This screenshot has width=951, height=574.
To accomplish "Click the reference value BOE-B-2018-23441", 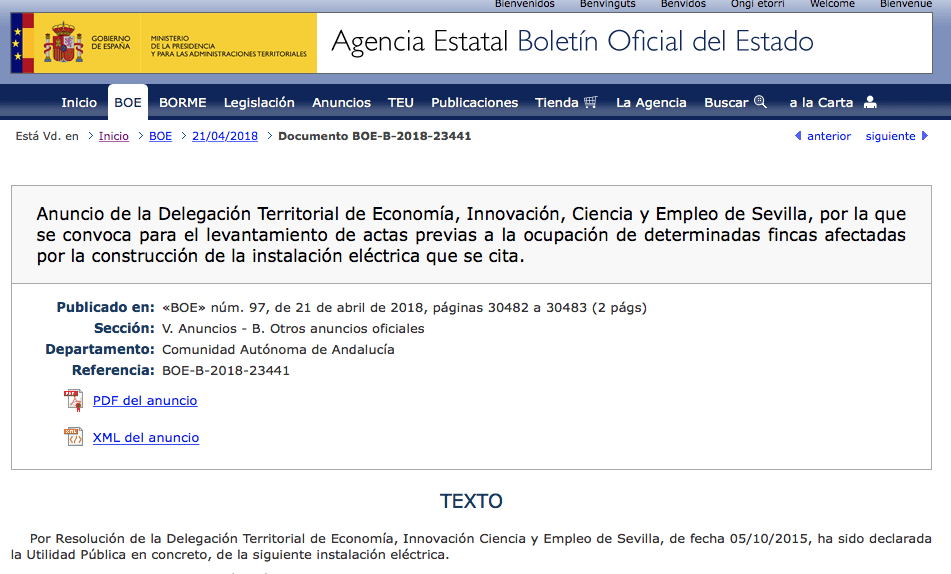I will 226,371.
